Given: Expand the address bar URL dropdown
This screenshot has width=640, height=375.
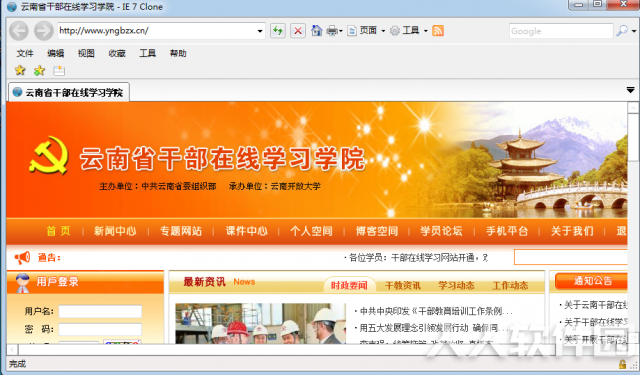Looking at the screenshot, I should (260, 31).
